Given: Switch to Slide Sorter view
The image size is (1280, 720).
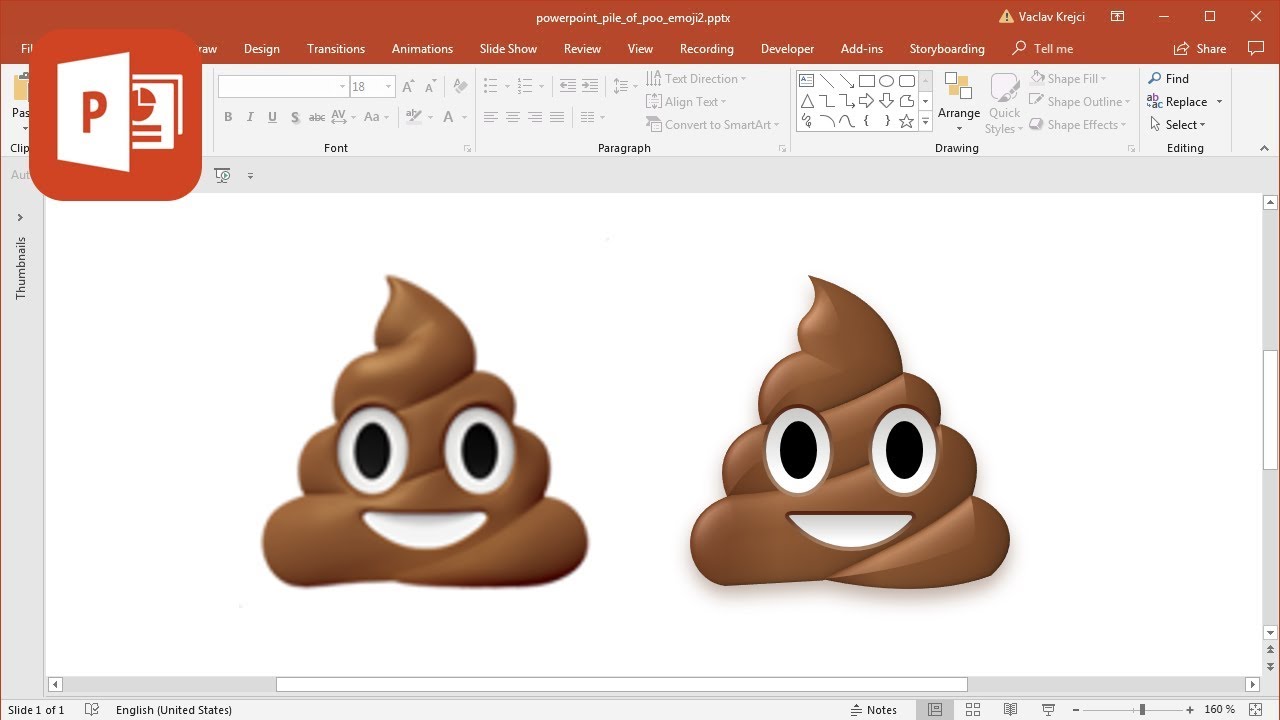Looking at the screenshot, I should [973, 709].
